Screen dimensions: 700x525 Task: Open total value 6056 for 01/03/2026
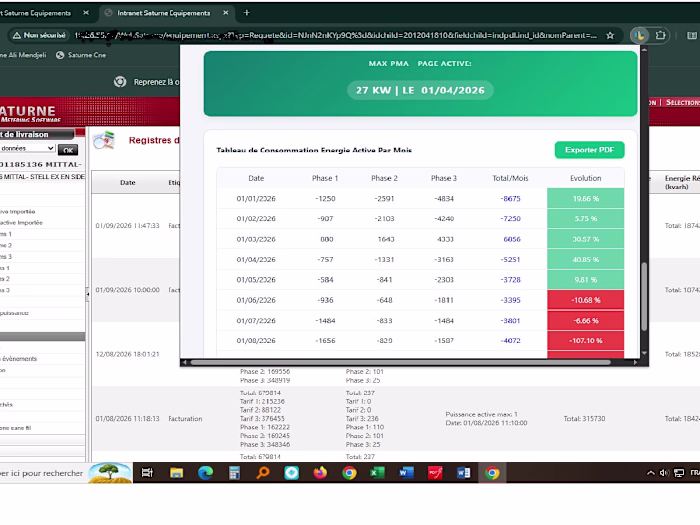coord(512,239)
